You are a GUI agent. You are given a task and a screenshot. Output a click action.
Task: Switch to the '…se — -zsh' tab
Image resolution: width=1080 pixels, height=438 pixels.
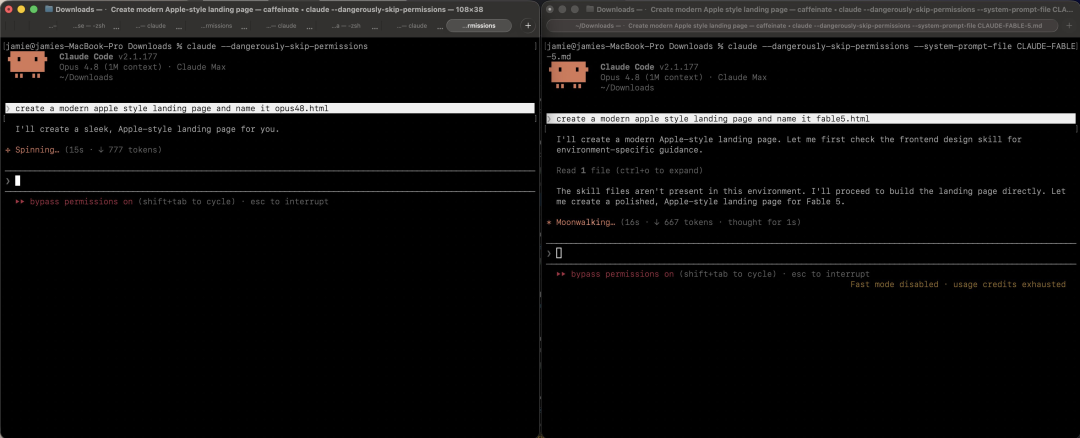[89, 25]
